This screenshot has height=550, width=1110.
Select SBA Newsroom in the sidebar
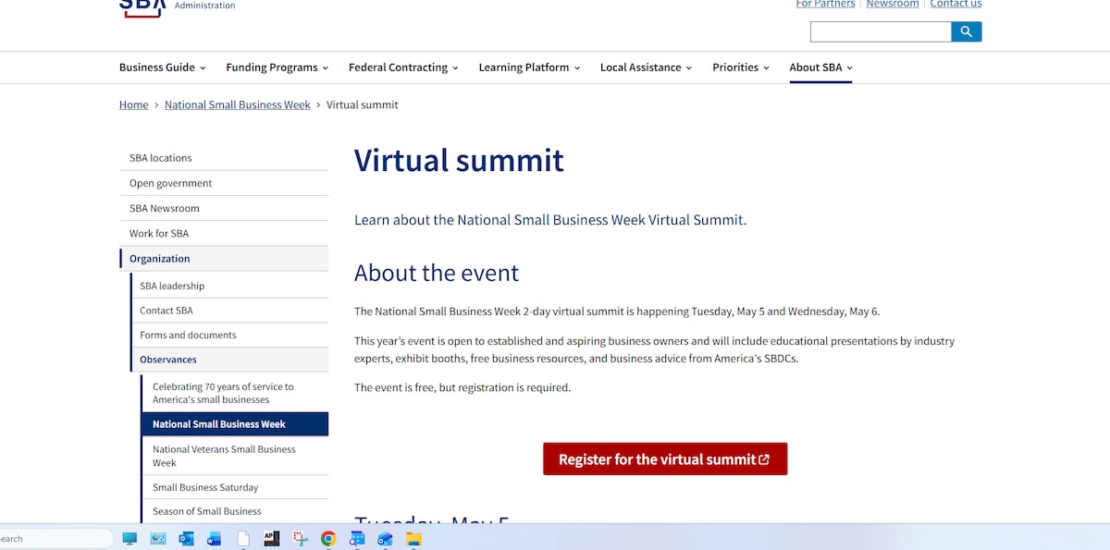224,208
